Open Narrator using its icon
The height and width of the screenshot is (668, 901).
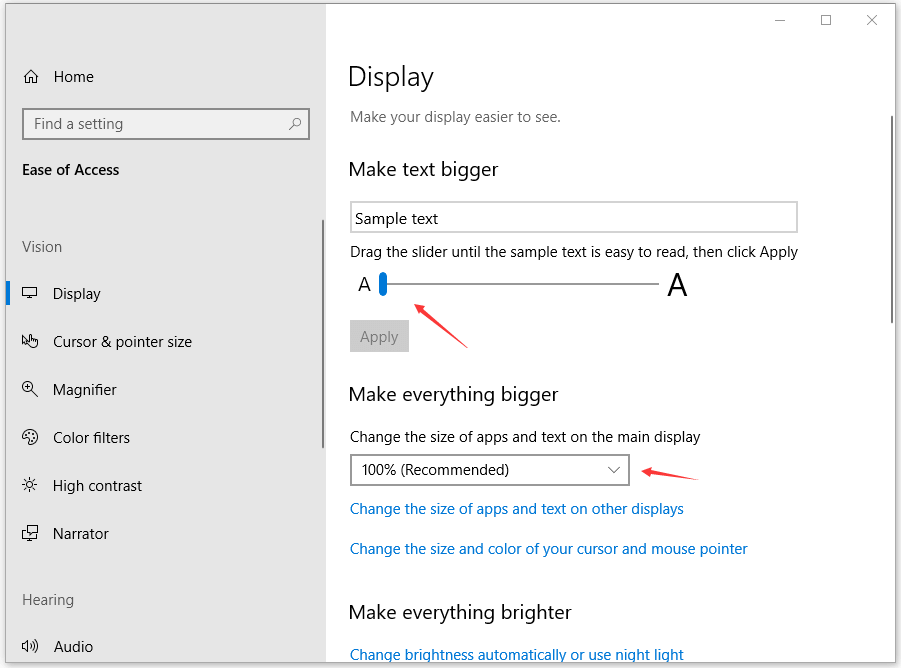tap(31, 534)
